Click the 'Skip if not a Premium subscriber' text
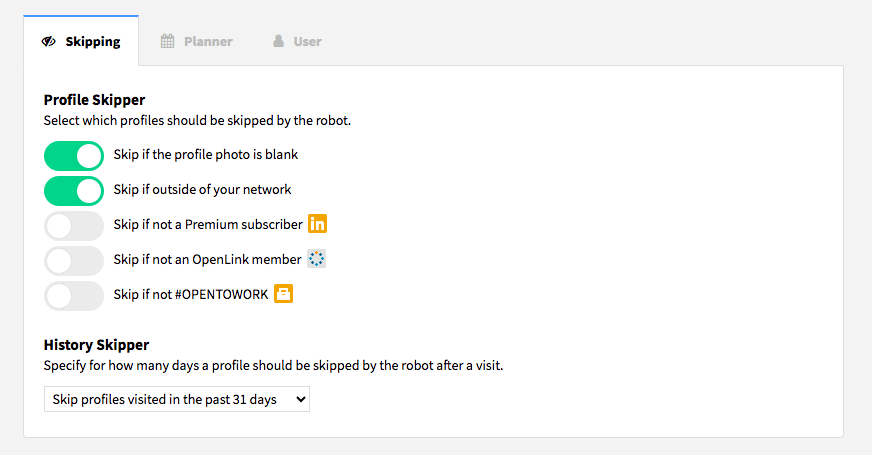Viewport: 872px width, 455px height. coord(208,224)
